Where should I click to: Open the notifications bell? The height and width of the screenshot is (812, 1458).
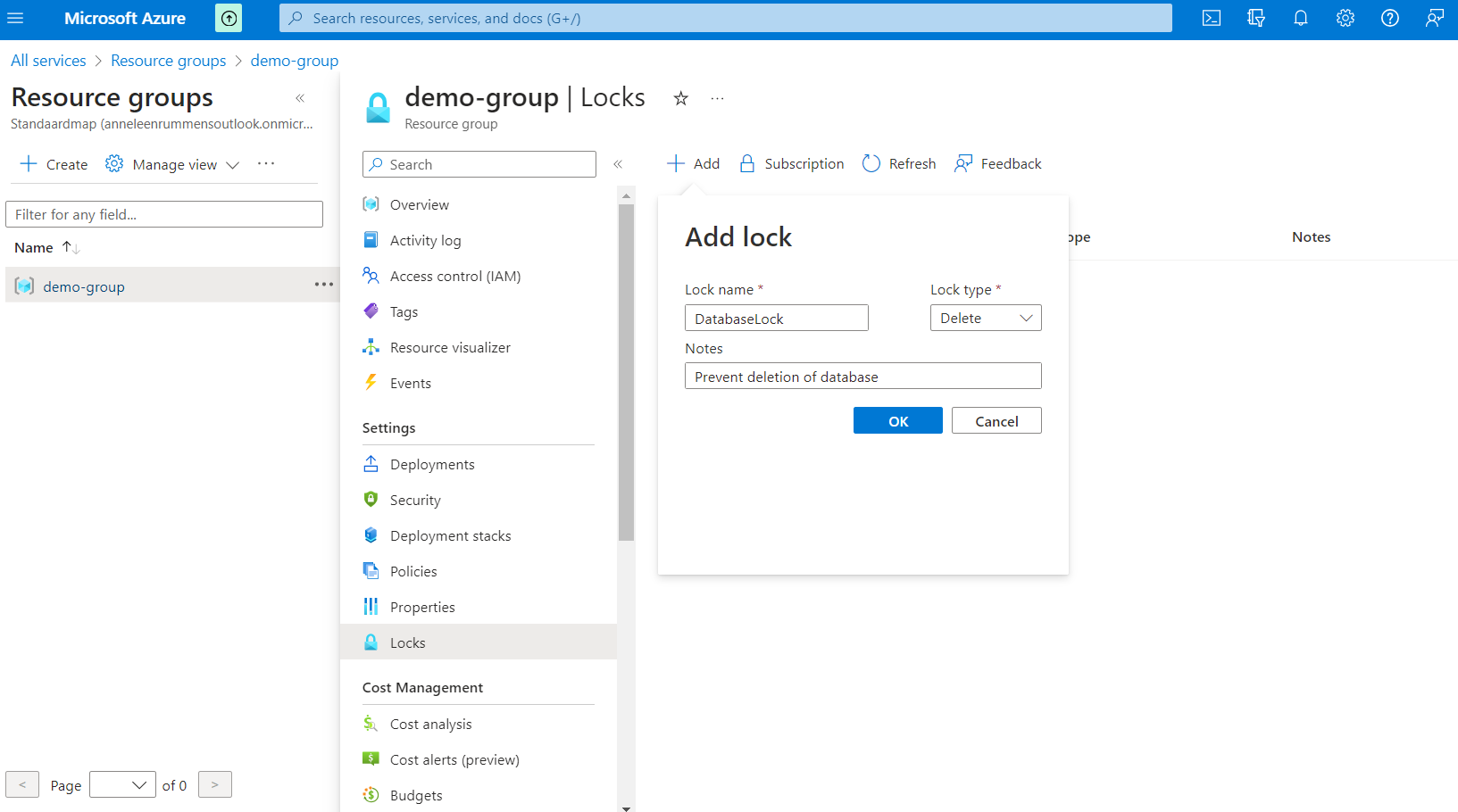coord(1301,18)
